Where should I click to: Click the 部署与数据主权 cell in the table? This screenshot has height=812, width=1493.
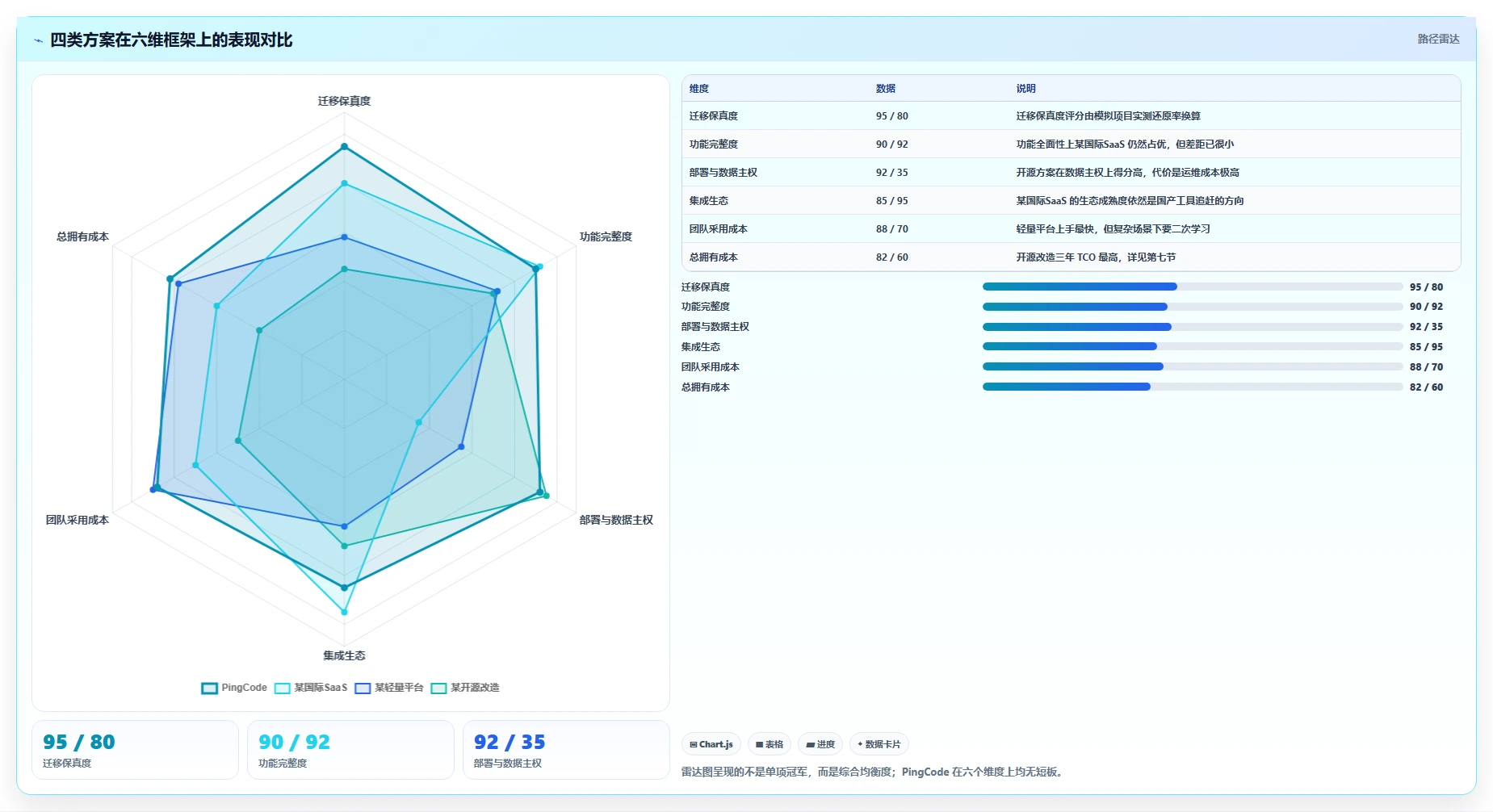[723, 173]
